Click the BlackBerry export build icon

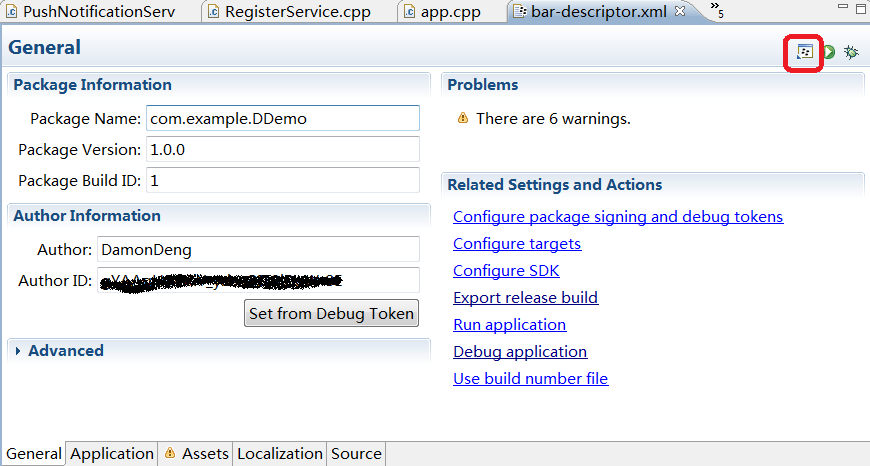pyautogui.click(x=805, y=51)
